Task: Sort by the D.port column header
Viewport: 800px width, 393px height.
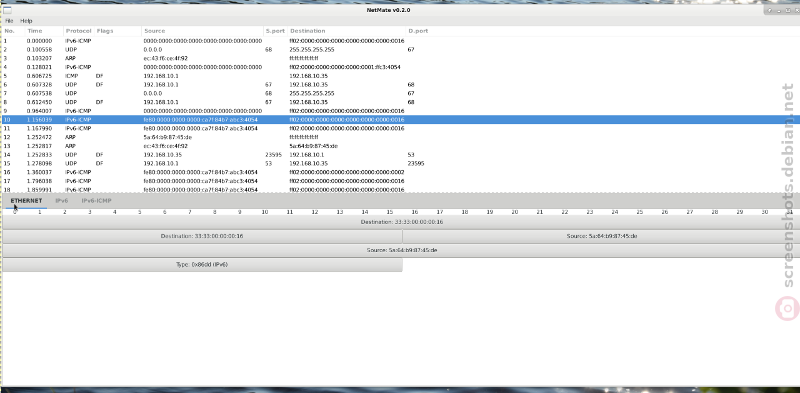Action: 602,31
